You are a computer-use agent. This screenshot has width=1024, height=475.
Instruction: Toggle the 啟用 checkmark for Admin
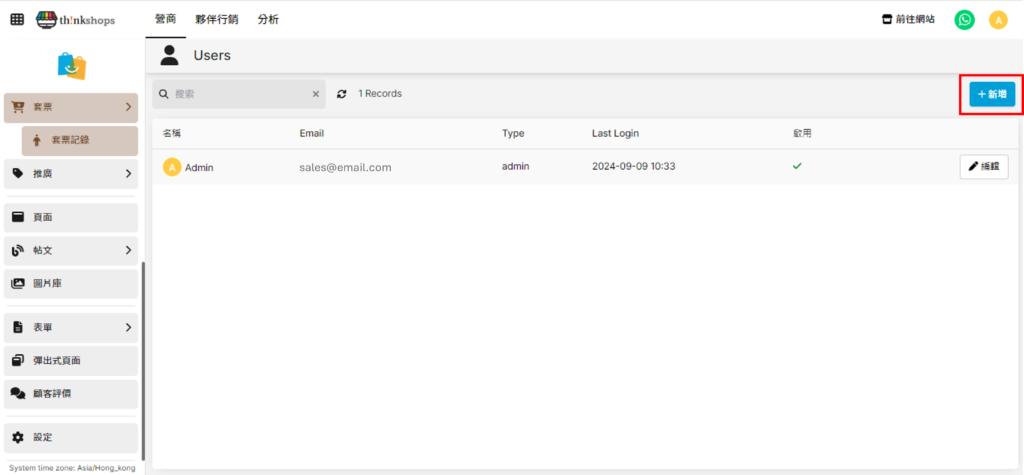797,166
